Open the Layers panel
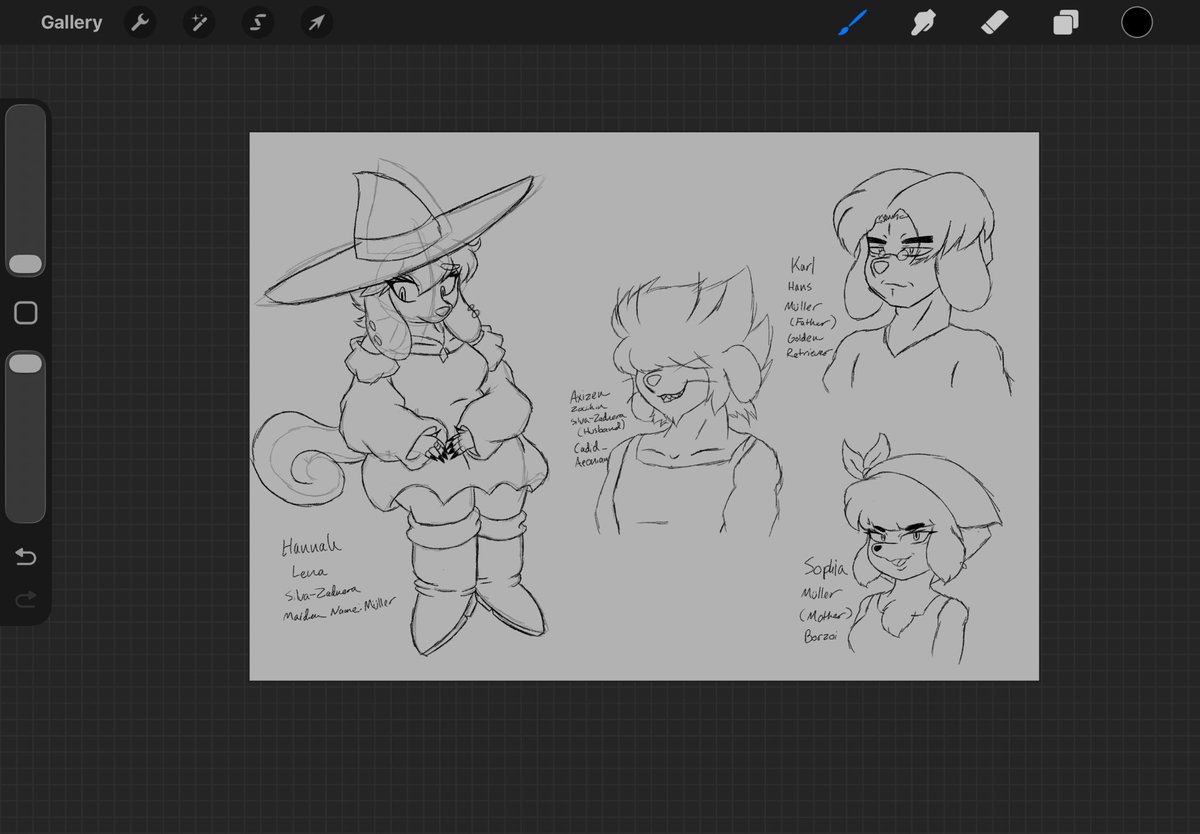This screenshot has height=834, width=1200. coord(1066,22)
